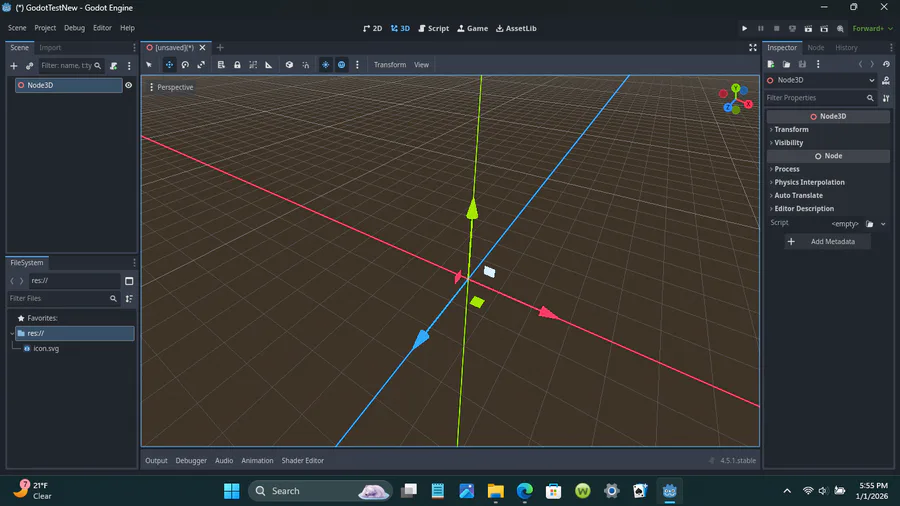Pause the running project
900x506 pixels.
coord(761,28)
